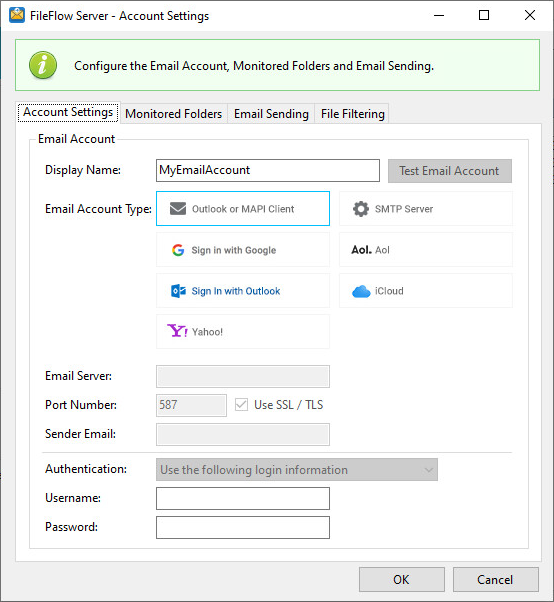Confirm settings with the OK button

point(402,579)
